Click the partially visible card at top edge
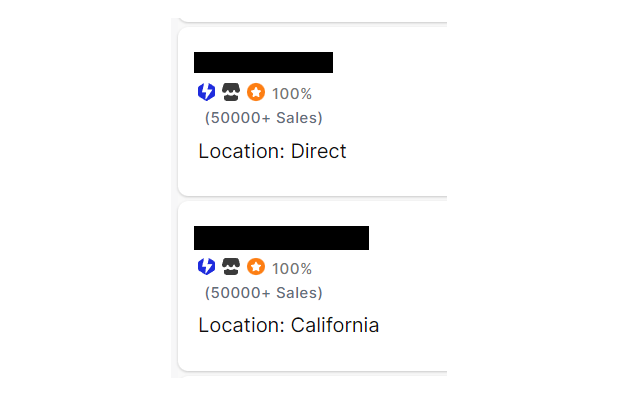The width and height of the screenshot is (640, 400). coord(313,20)
